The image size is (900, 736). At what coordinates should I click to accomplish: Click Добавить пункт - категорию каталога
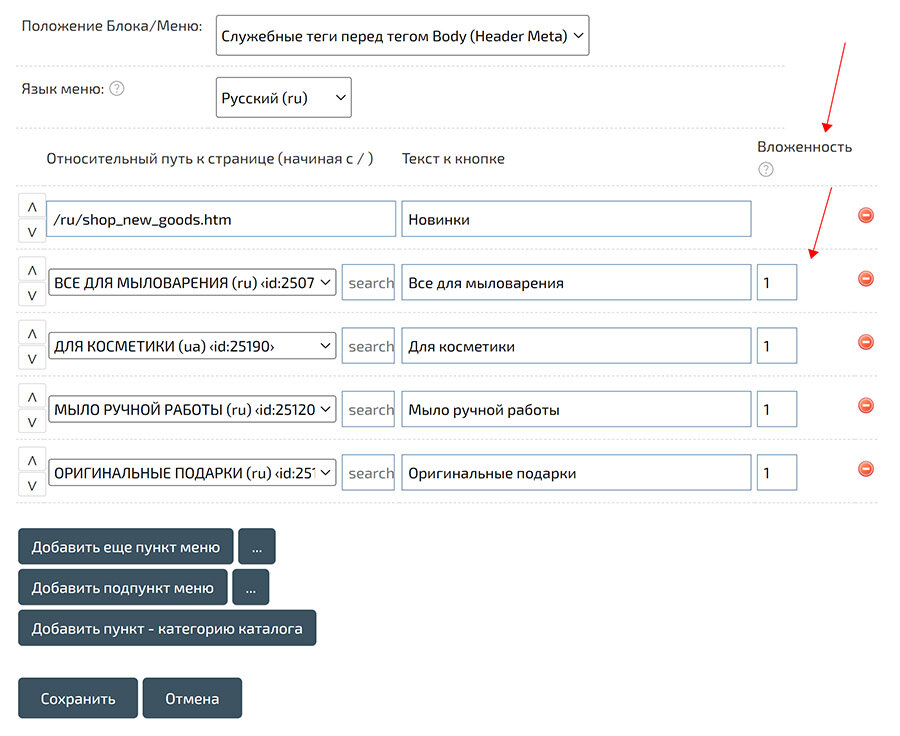pyautogui.click(x=167, y=629)
